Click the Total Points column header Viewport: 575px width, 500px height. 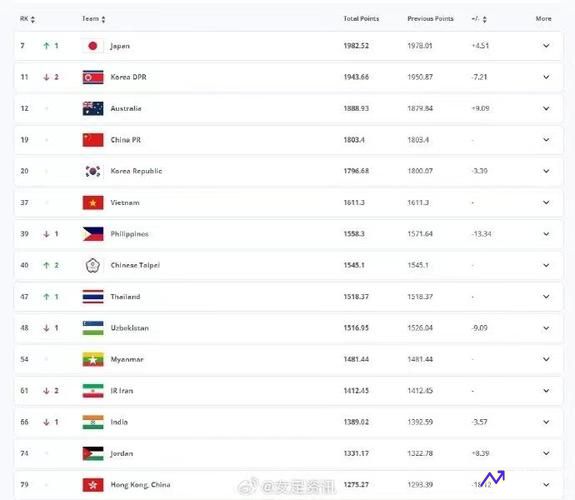point(361,19)
